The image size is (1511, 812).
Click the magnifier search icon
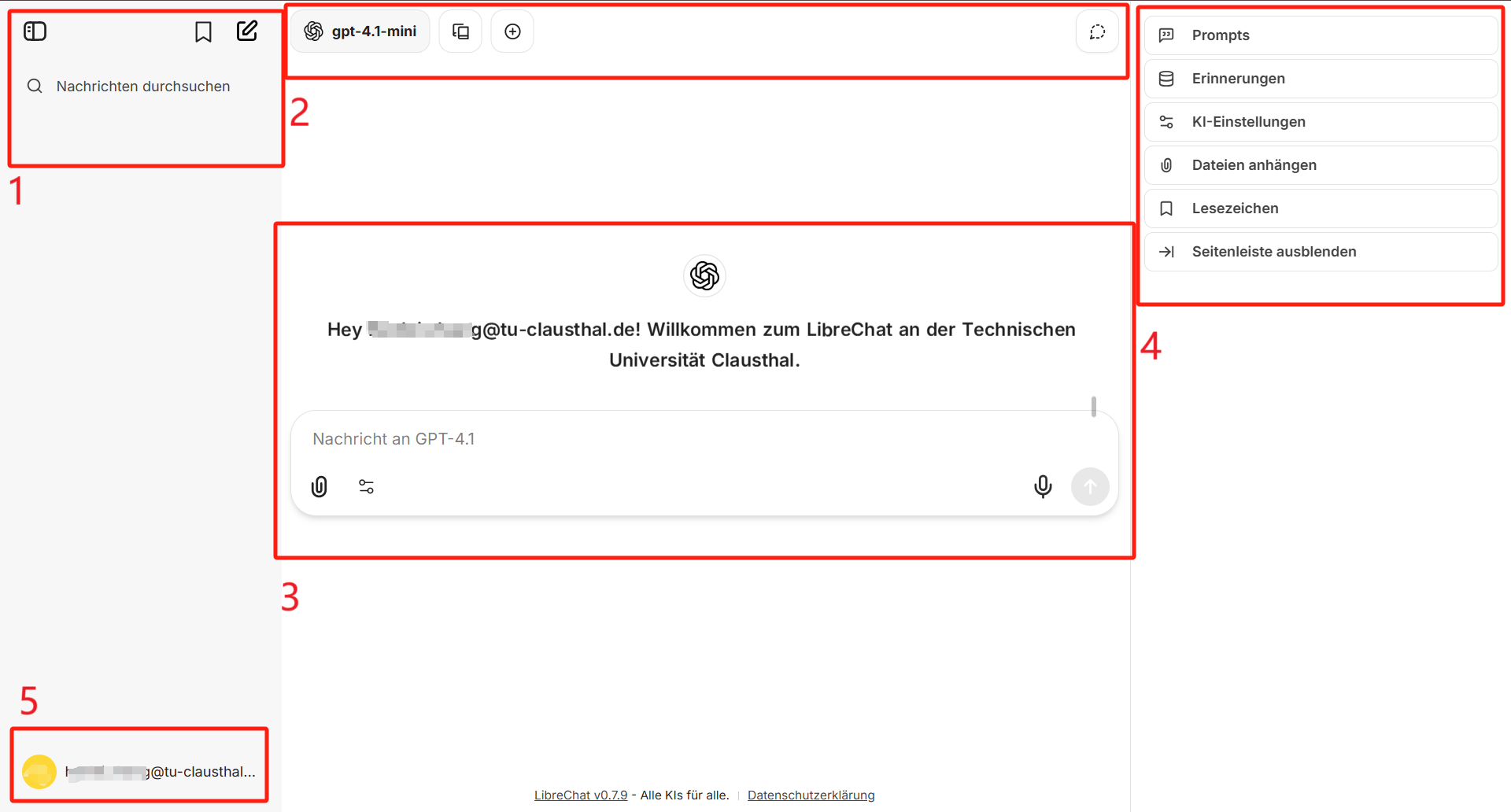(x=35, y=87)
